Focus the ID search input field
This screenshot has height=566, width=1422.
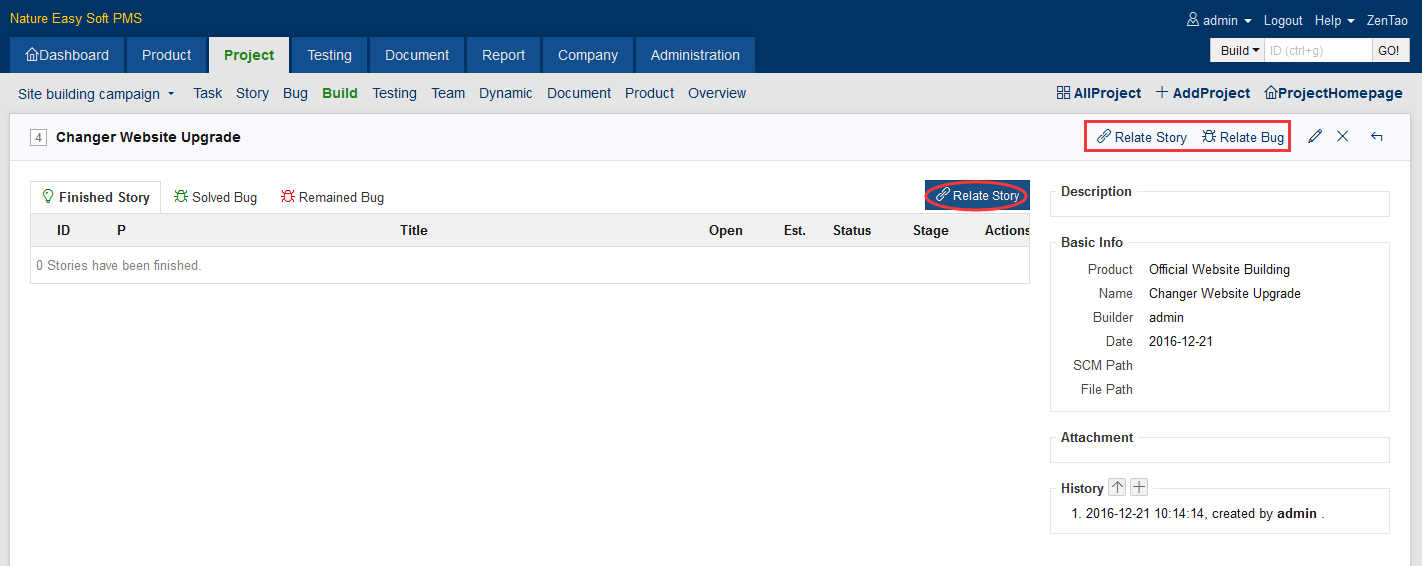coord(1317,51)
